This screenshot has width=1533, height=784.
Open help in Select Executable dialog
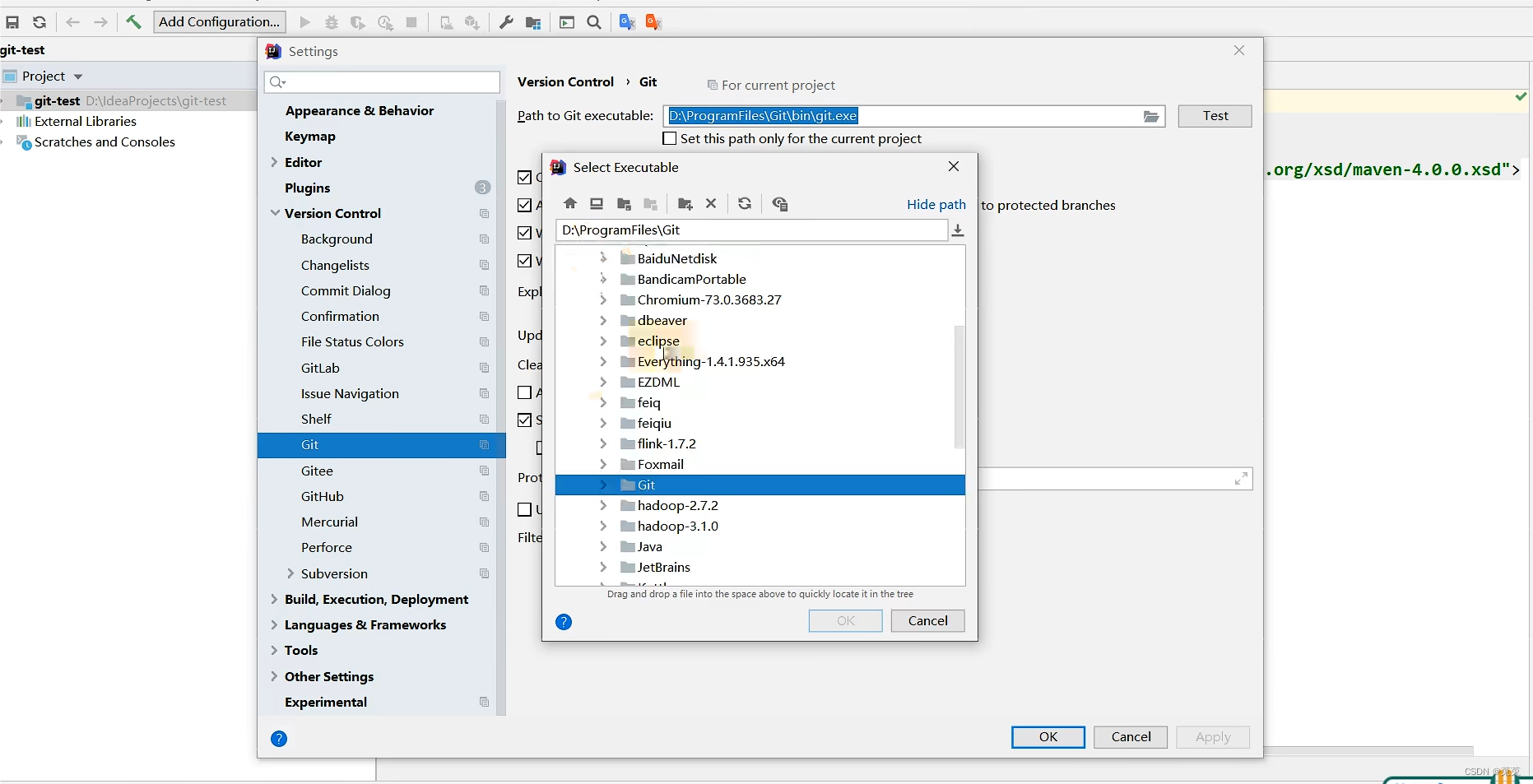(x=564, y=622)
